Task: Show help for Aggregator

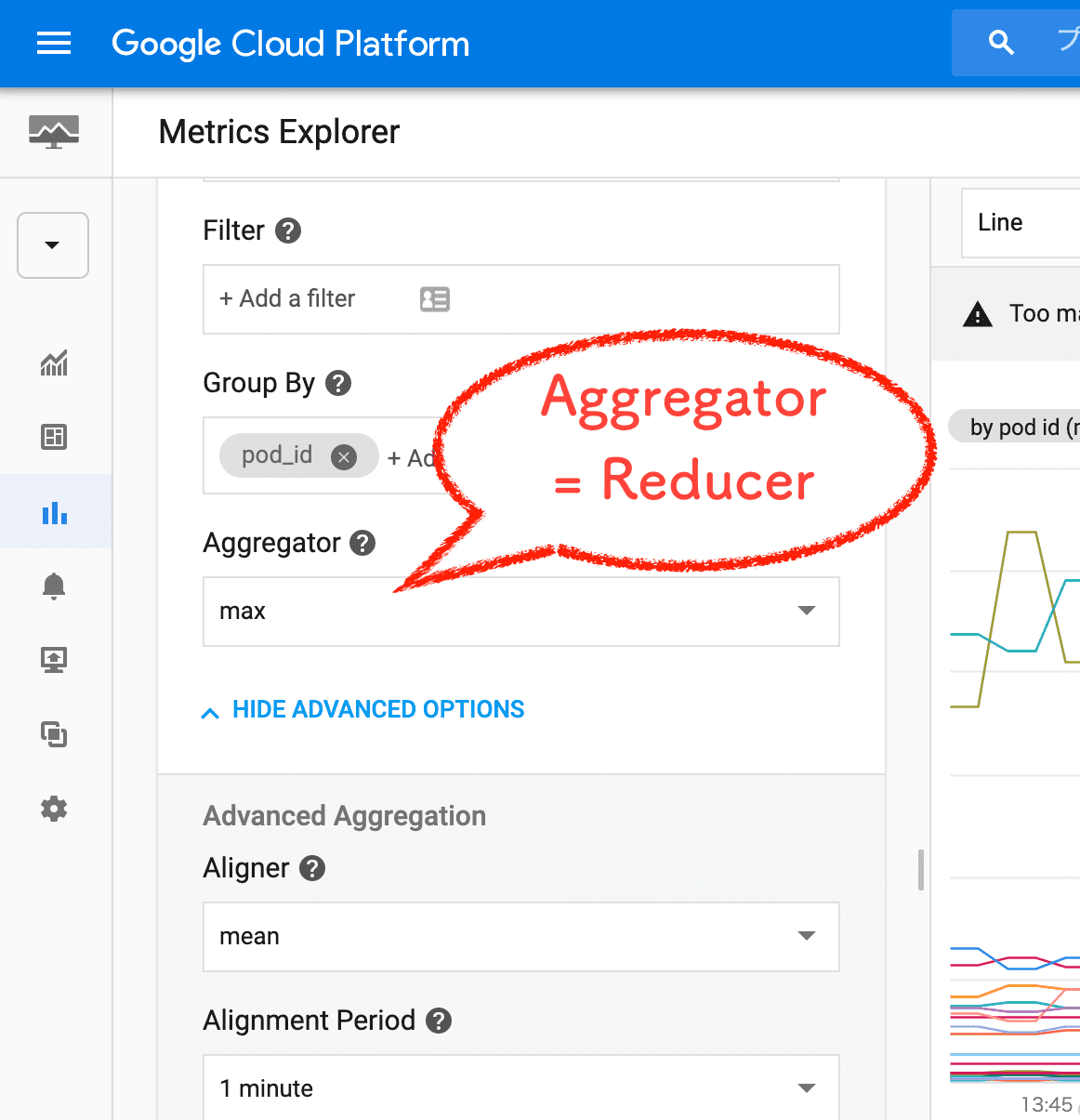Action: [x=362, y=543]
